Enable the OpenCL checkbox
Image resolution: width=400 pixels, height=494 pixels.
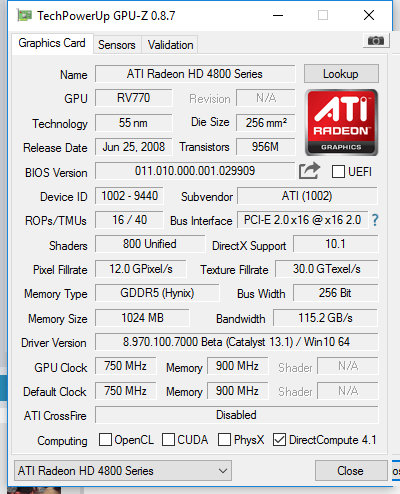pos(105,439)
